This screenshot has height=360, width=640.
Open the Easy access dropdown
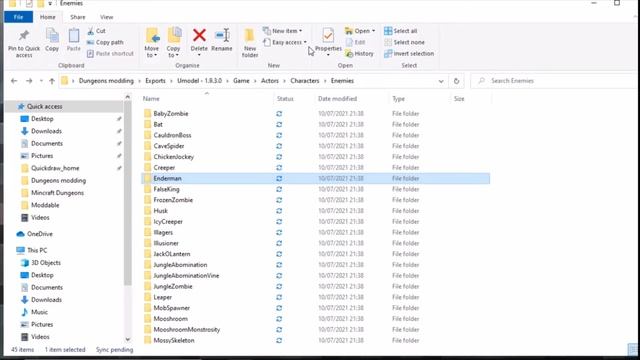click(284, 42)
